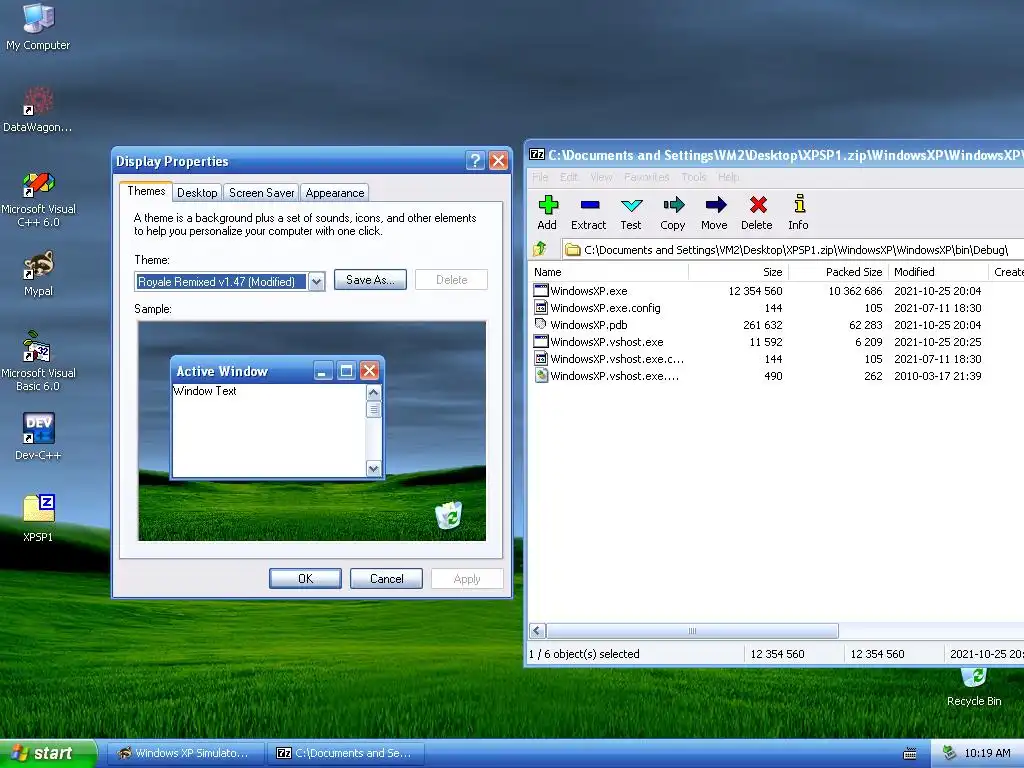Image resolution: width=1024 pixels, height=768 pixels.
Task: Click the WindowsXP.exe file icon
Action: (541, 291)
